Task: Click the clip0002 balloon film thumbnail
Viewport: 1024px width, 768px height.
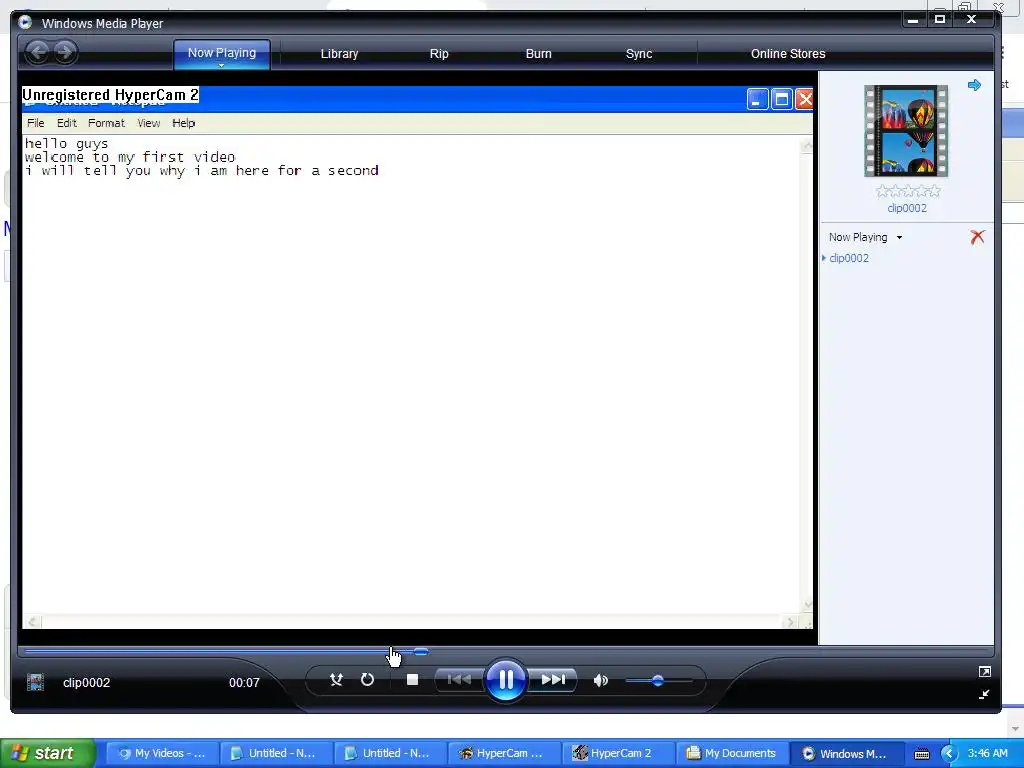Action: [x=906, y=131]
